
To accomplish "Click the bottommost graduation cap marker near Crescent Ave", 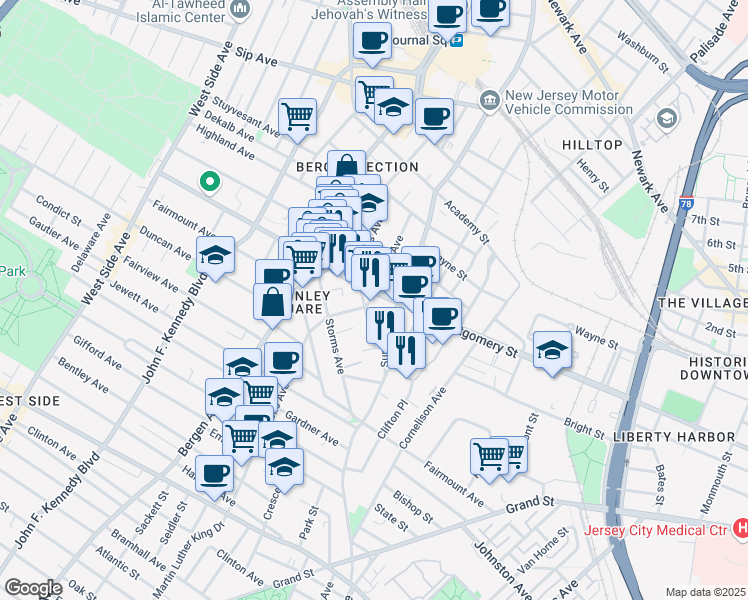I will tap(284, 469).
